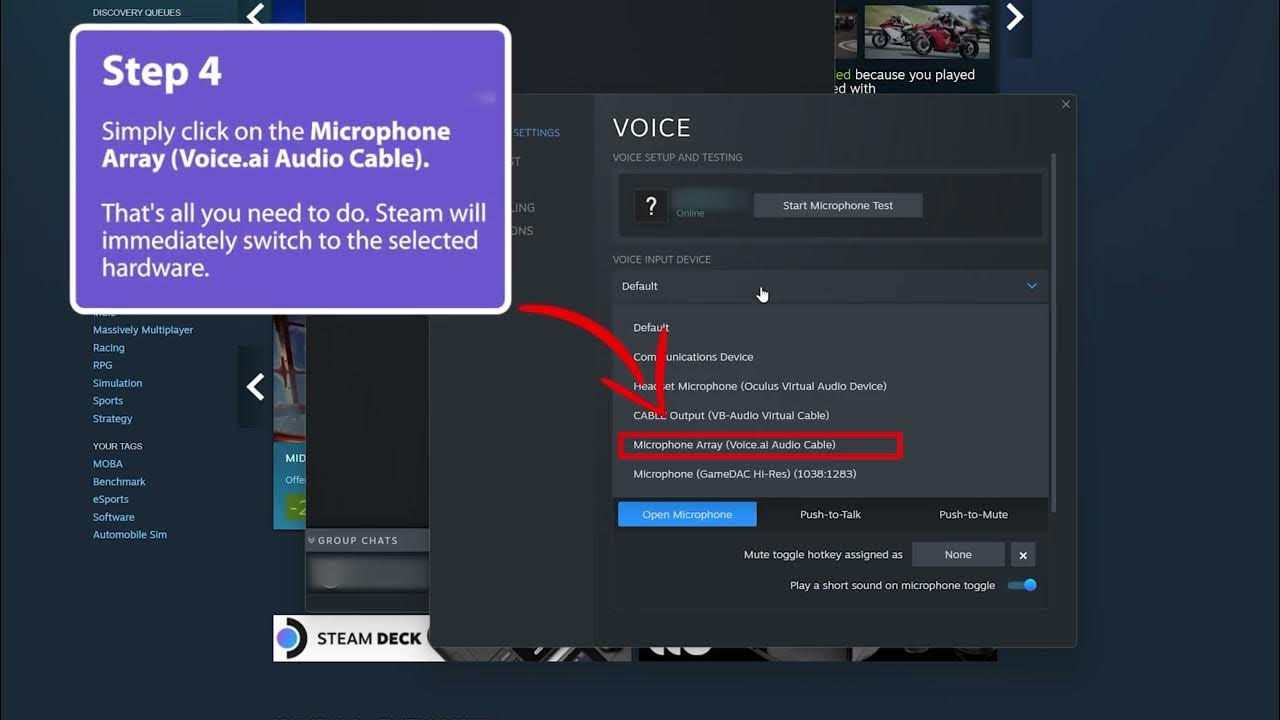Click the Discovery Queues heading

pos(137,13)
